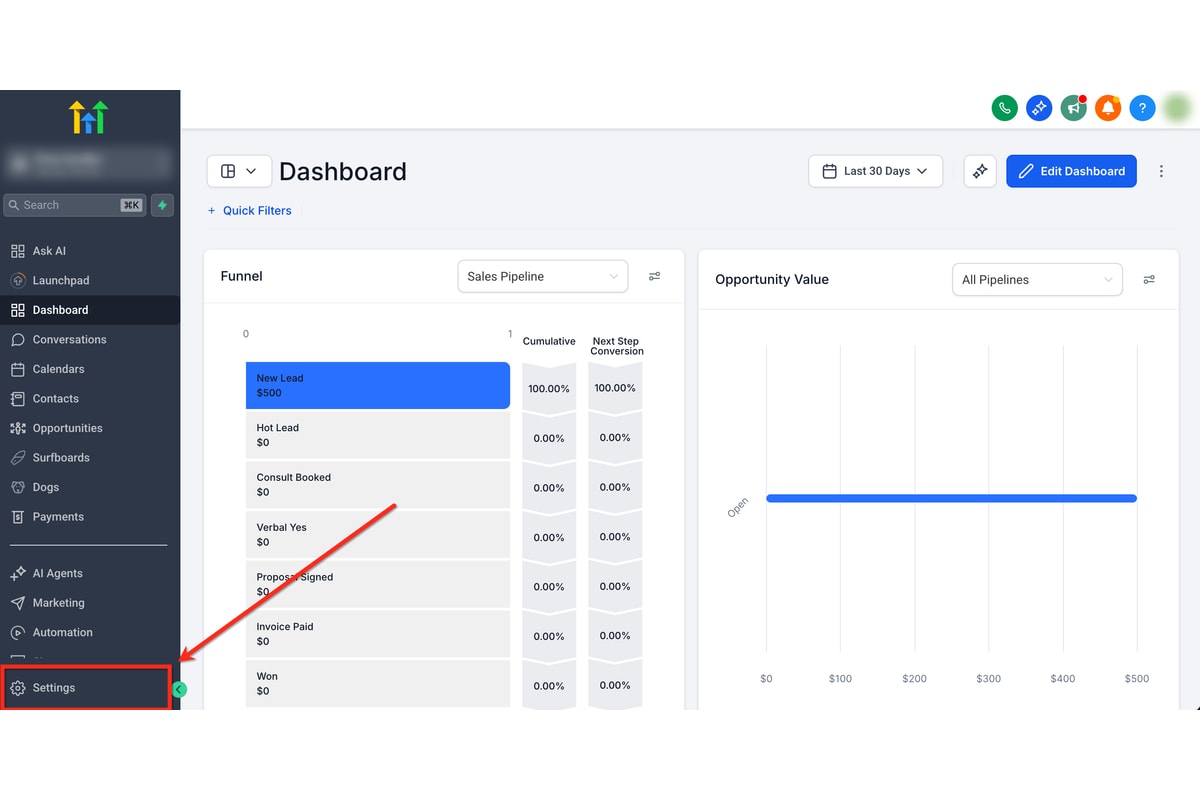Click the Next Step Conversion column header

pyautogui.click(x=617, y=346)
